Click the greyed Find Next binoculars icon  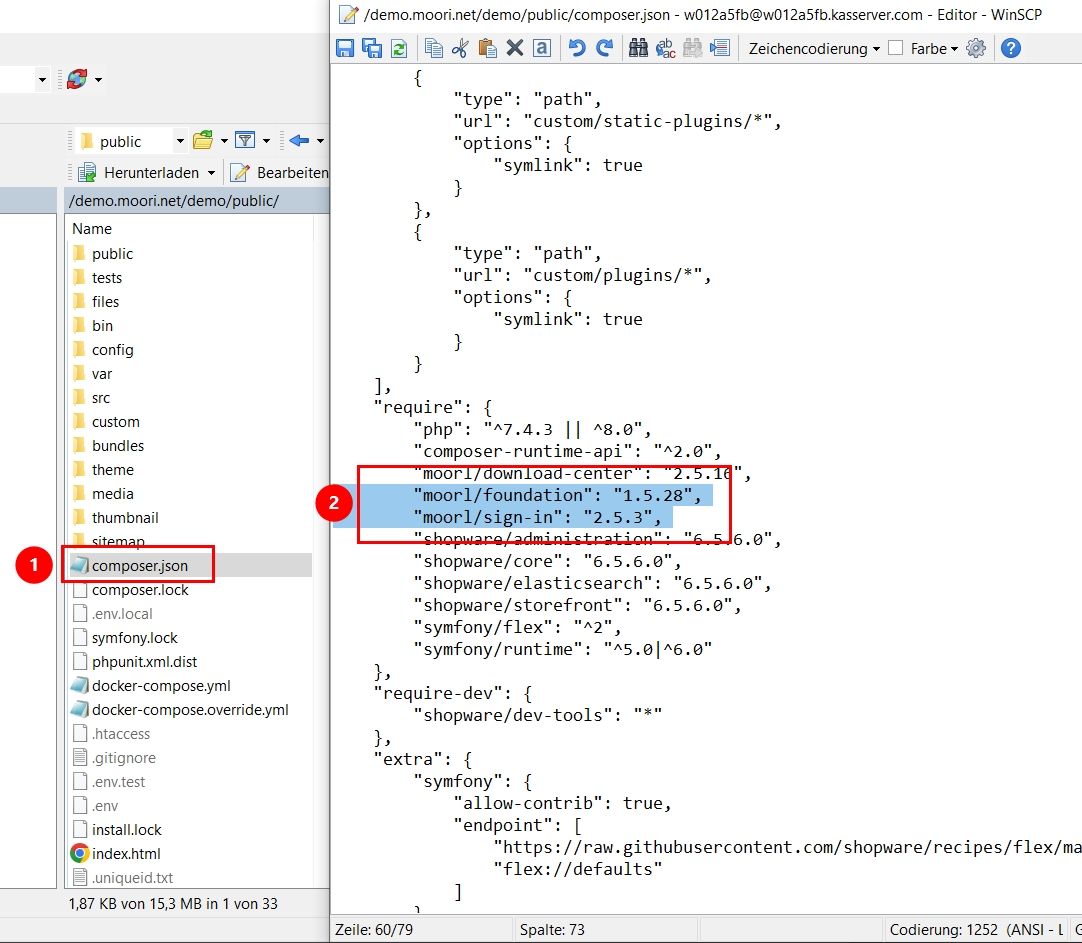tap(692, 48)
